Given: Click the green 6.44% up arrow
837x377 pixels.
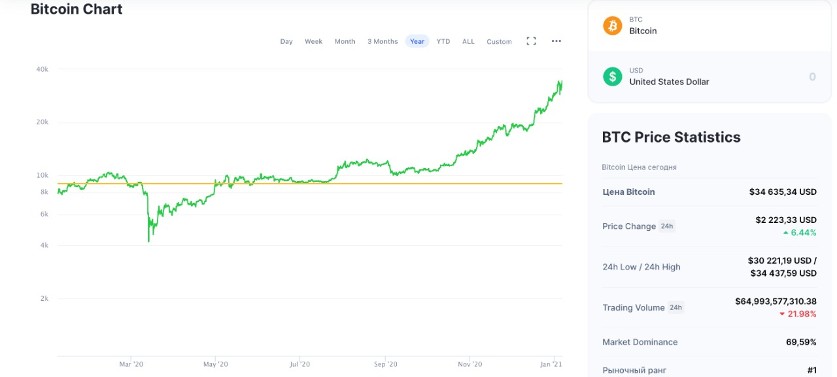Looking at the screenshot, I should tap(784, 233).
